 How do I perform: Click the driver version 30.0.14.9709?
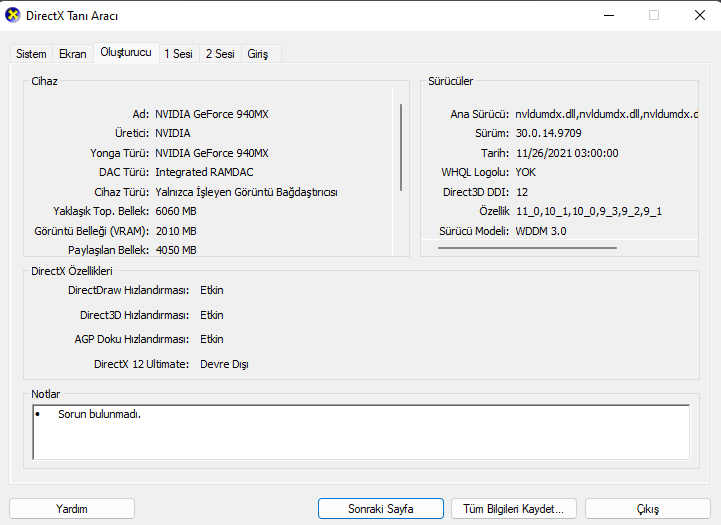(549, 133)
